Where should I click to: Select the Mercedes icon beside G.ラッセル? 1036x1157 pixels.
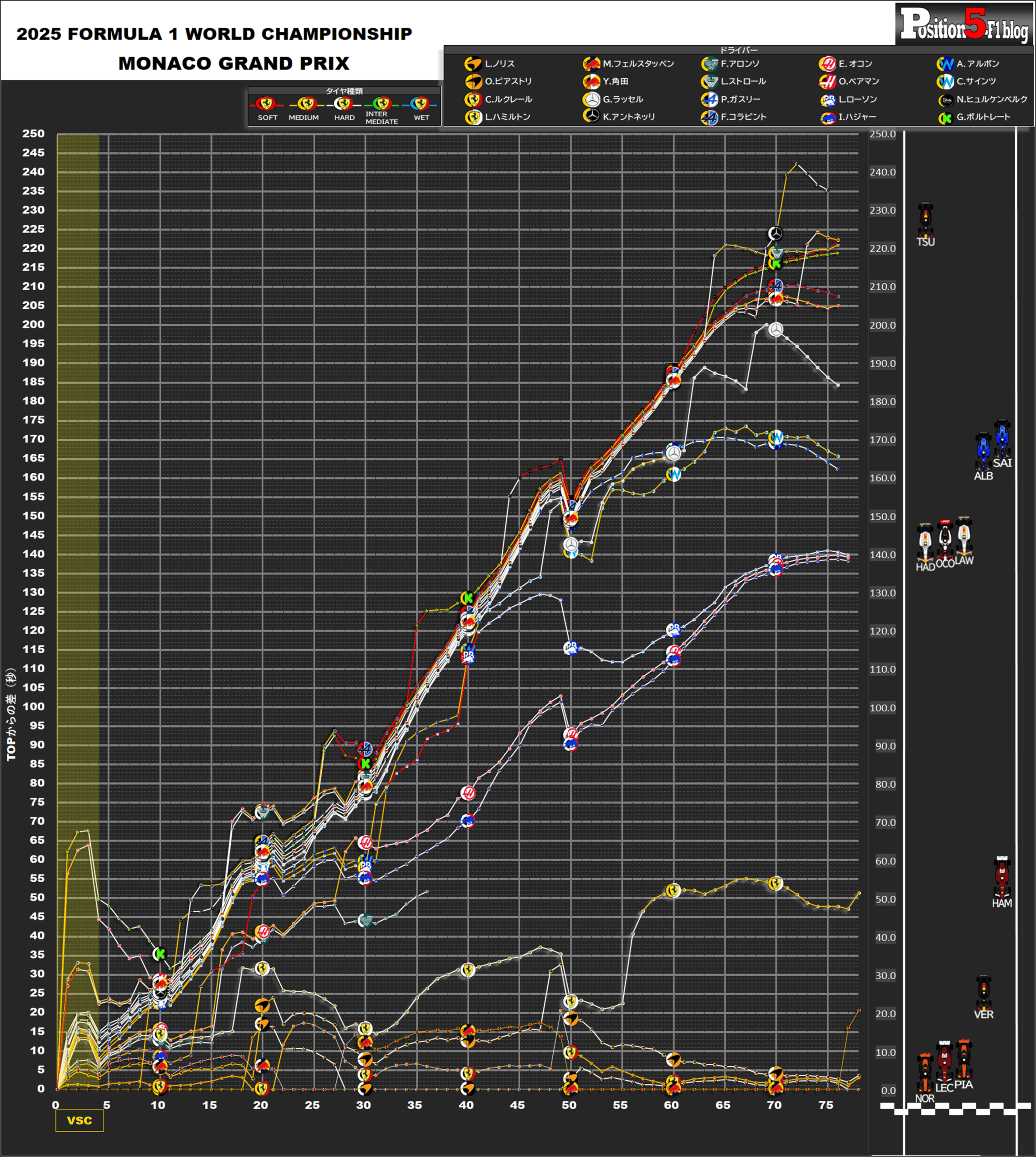(591, 99)
